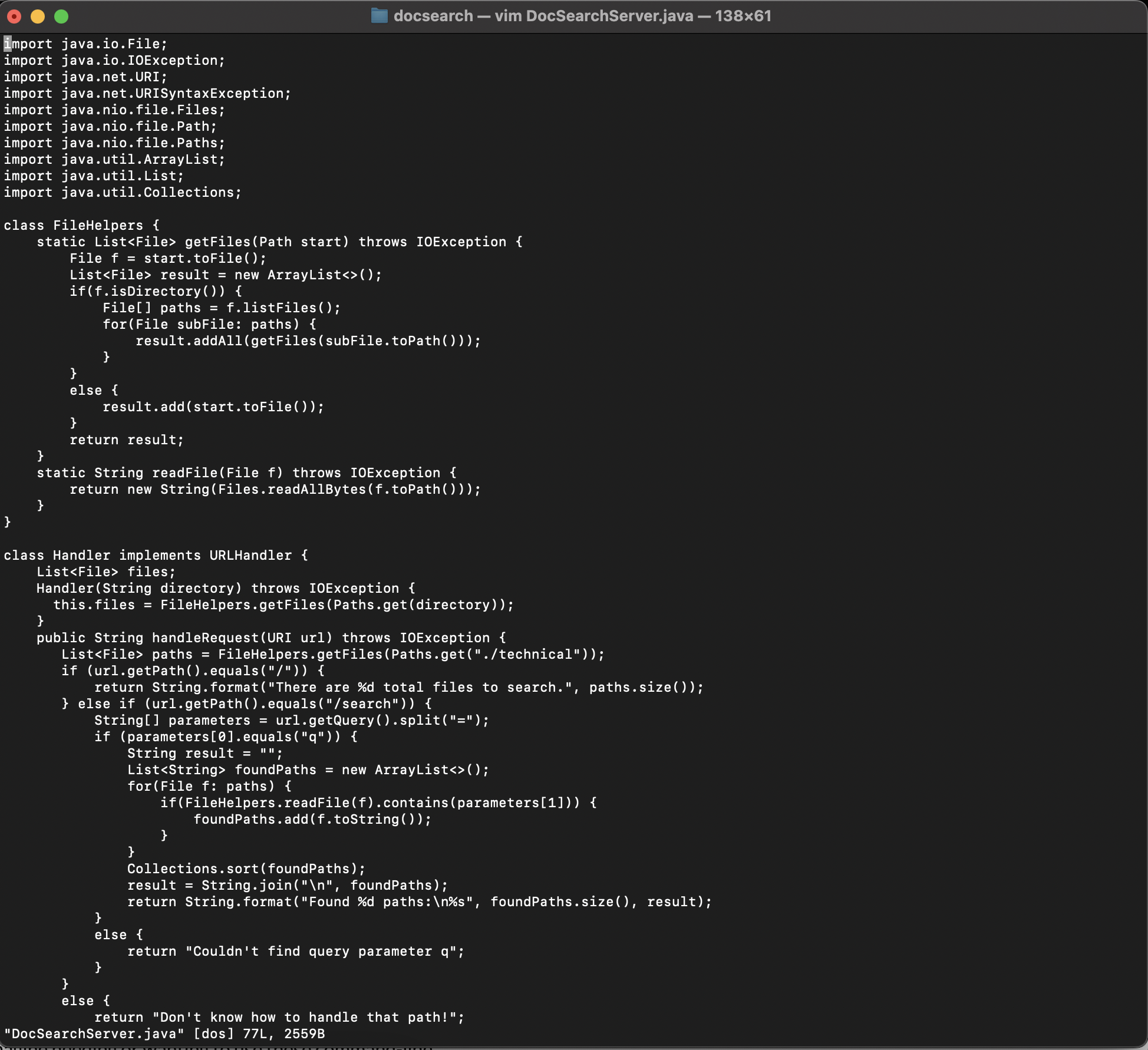1148x1050 pixels.
Task: Click the 'static String readFile(File f)' line
Action: [247, 473]
